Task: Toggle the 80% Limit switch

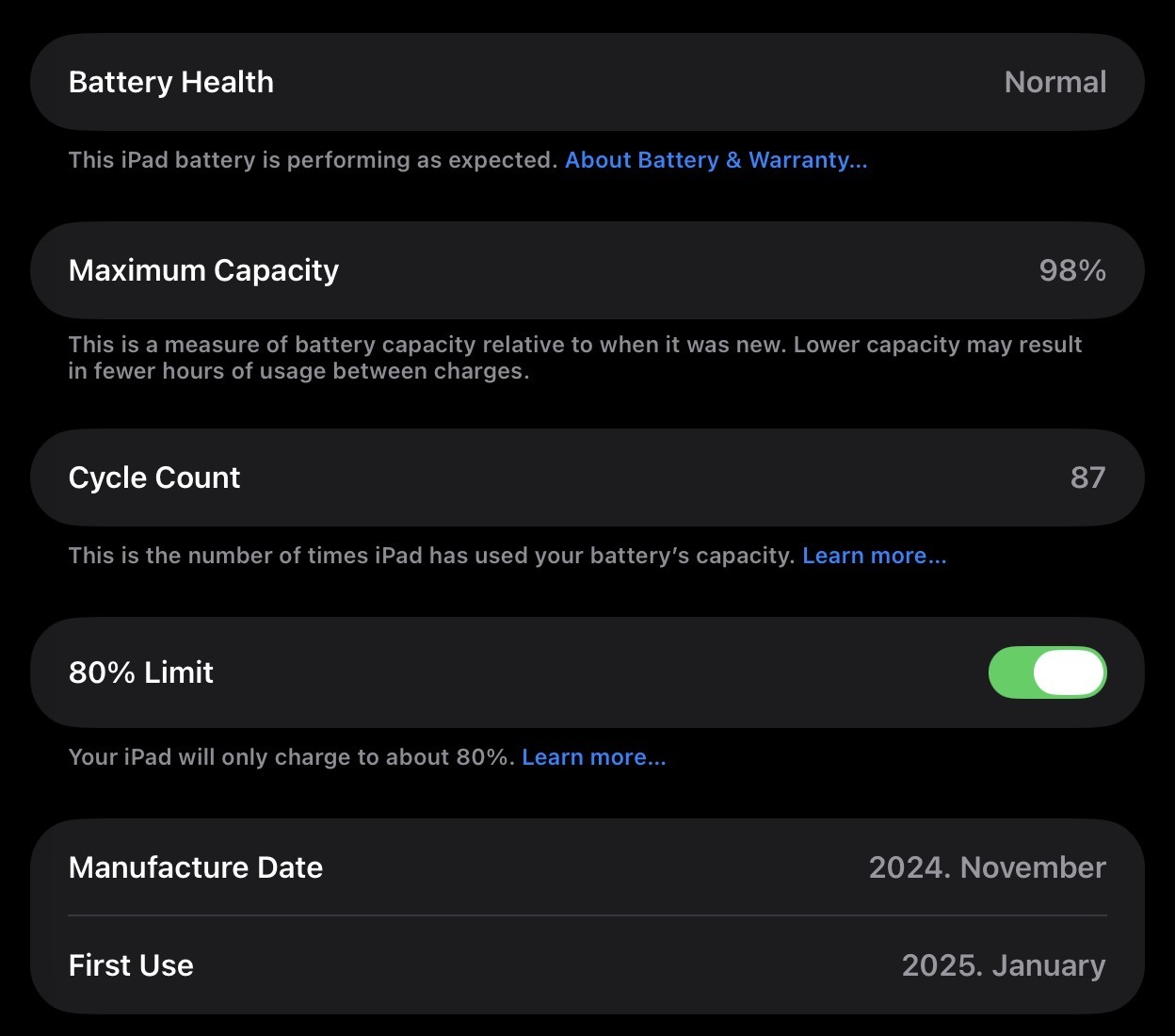Action: [x=1047, y=672]
